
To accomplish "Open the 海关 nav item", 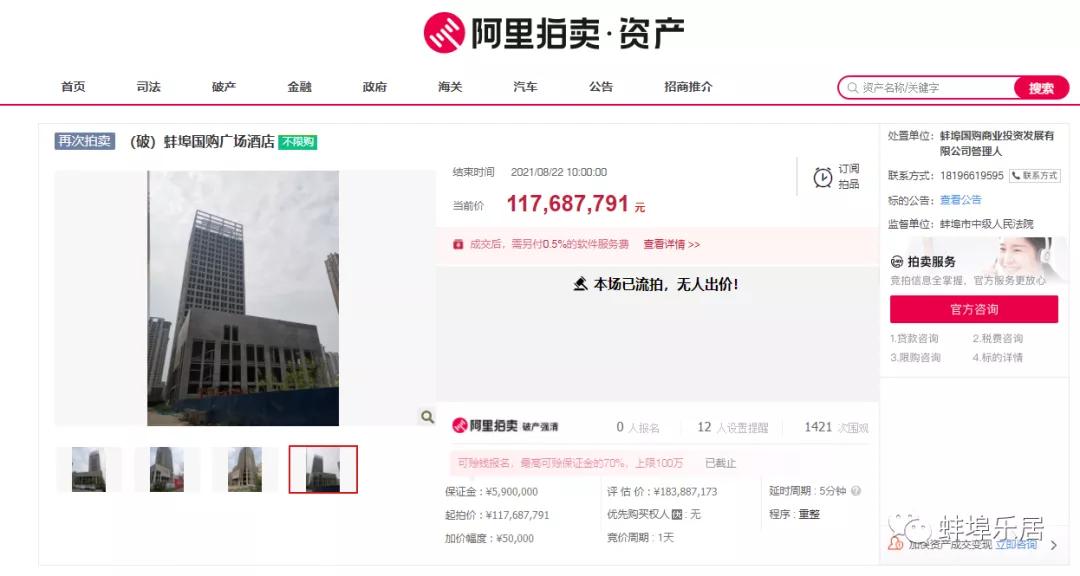I will tap(450, 87).
